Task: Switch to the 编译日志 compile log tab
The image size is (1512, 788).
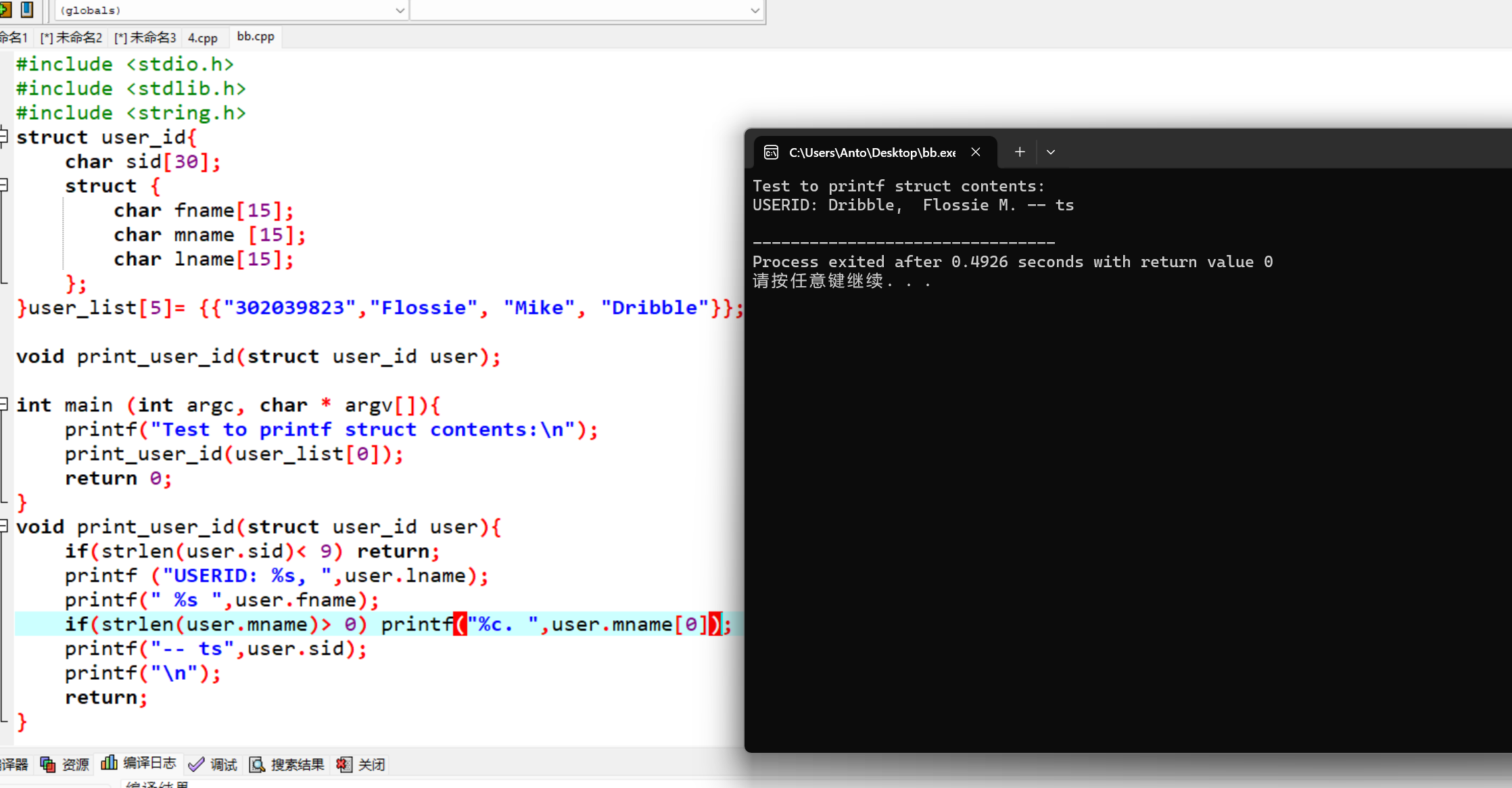Action: coord(139,763)
